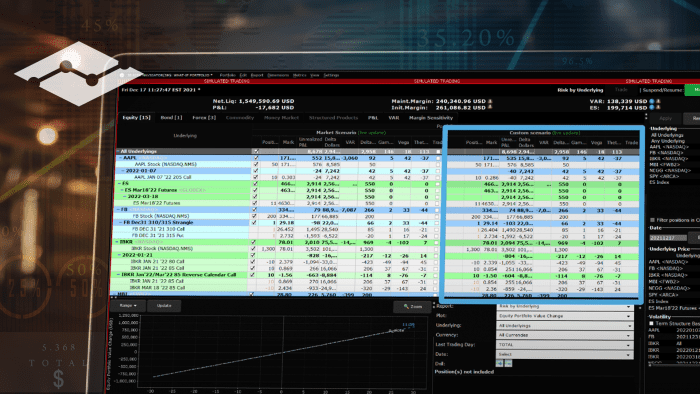Image resolution: width=700 pixels, height=394 pixels.
Task: Toggle the AAPL Stock row checkbox
Action: pyautogui.click(x=256, y=164)
